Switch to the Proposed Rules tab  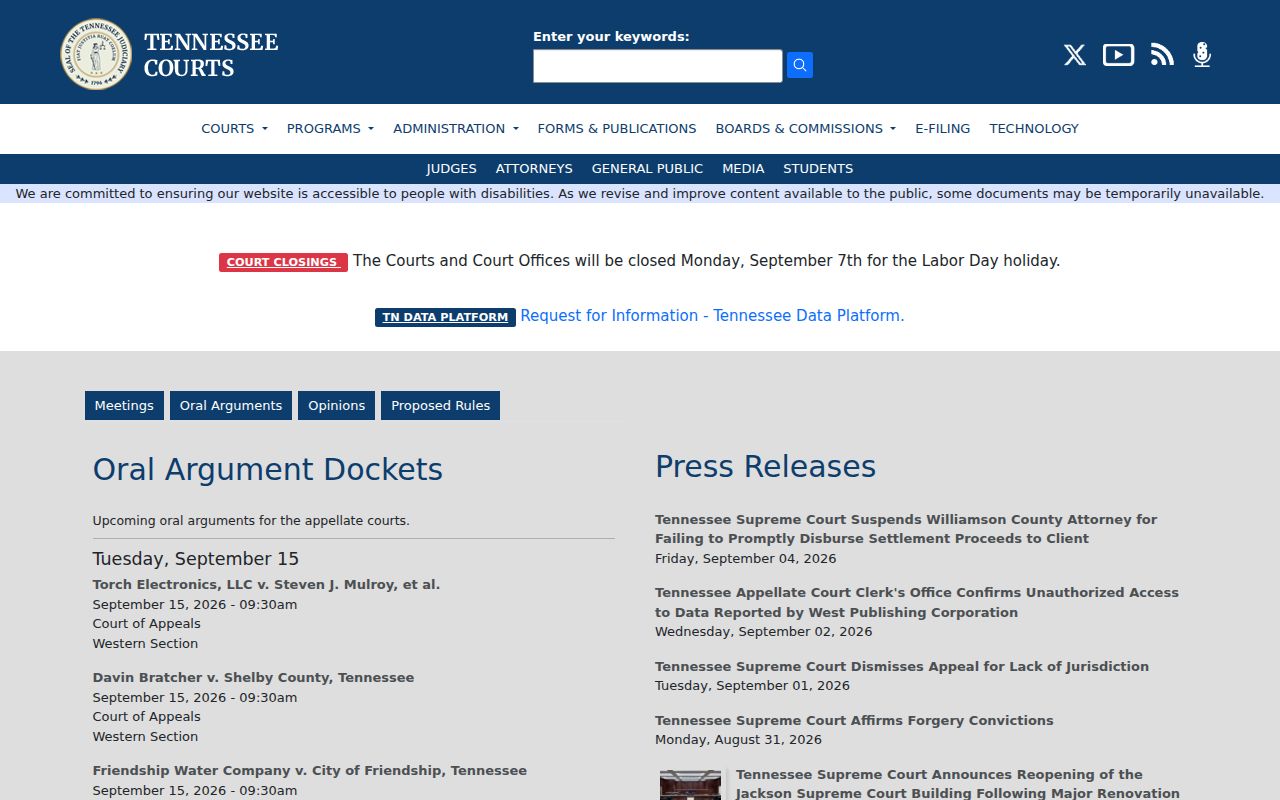coord(440,405)
